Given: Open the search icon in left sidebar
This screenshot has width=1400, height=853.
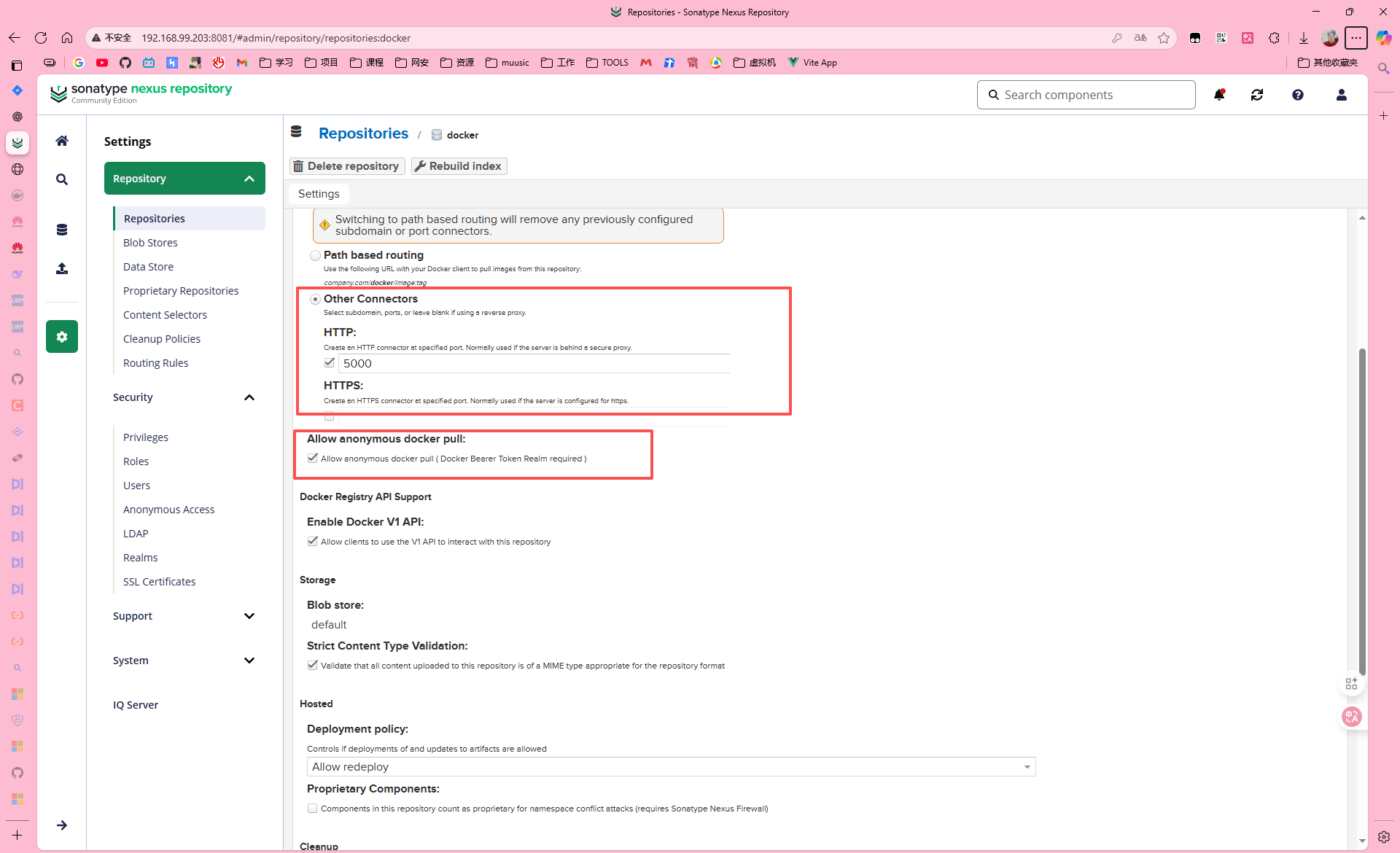Looking at the screenshot, I should pyautogui.click(x=62, y=179).
